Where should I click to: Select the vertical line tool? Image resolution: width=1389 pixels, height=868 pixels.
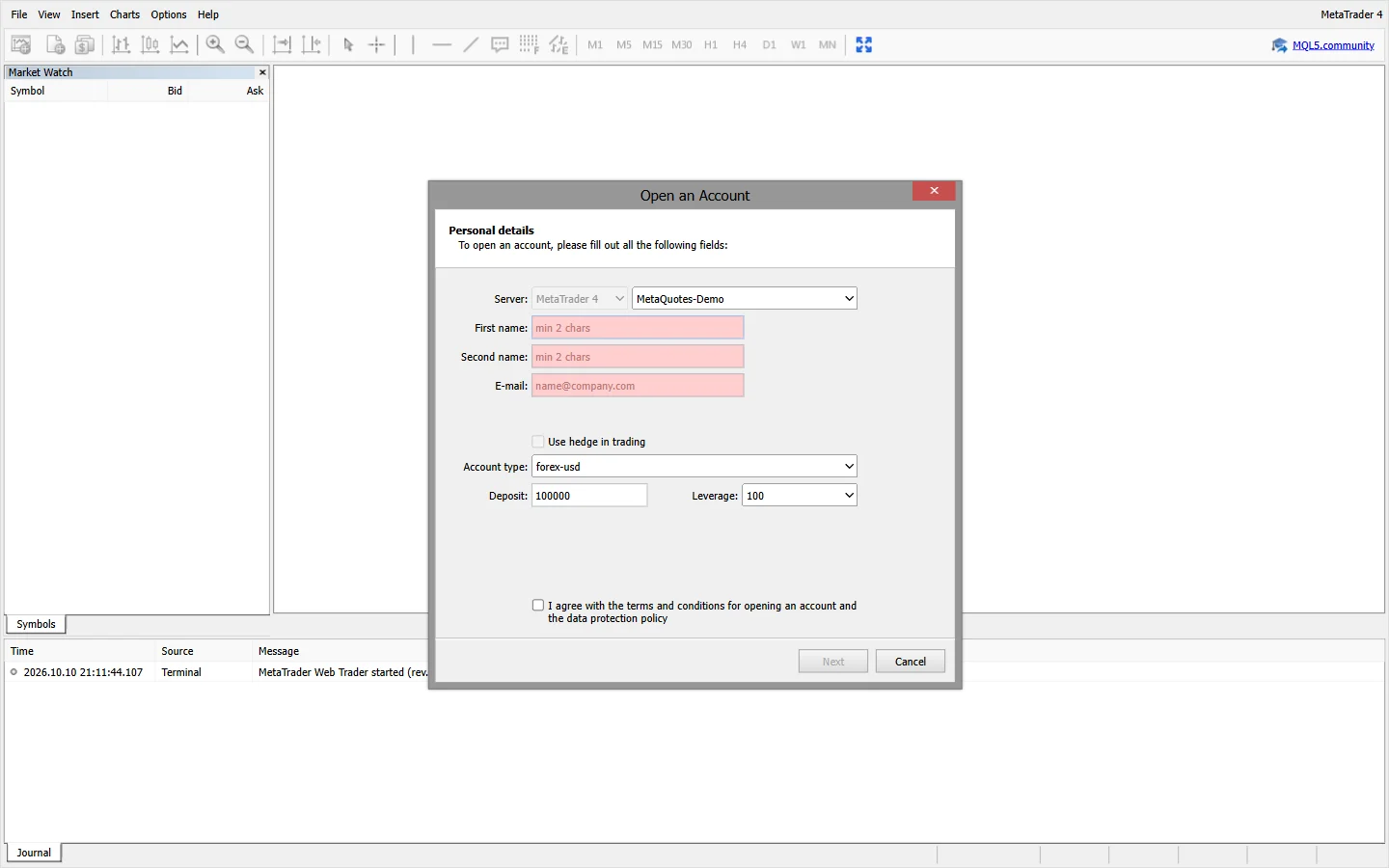[413, 44]
